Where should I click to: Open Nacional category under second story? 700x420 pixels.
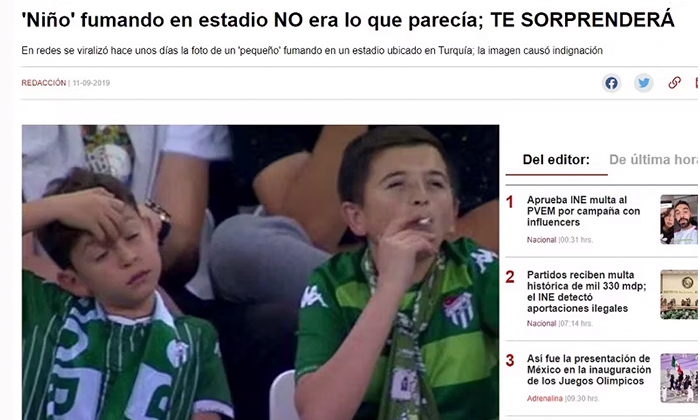(x=541, y=324)
